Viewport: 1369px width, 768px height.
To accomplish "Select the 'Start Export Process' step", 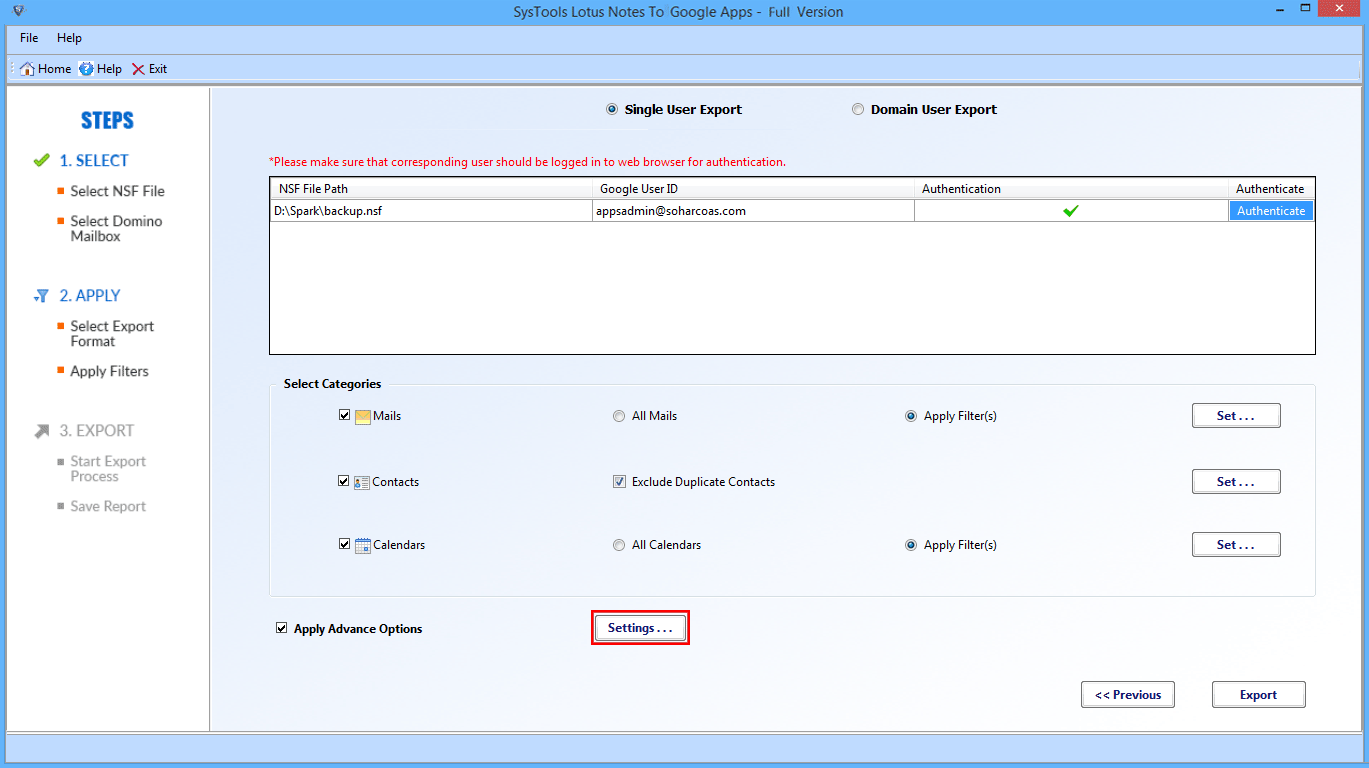I will click(x=108, y=469).
